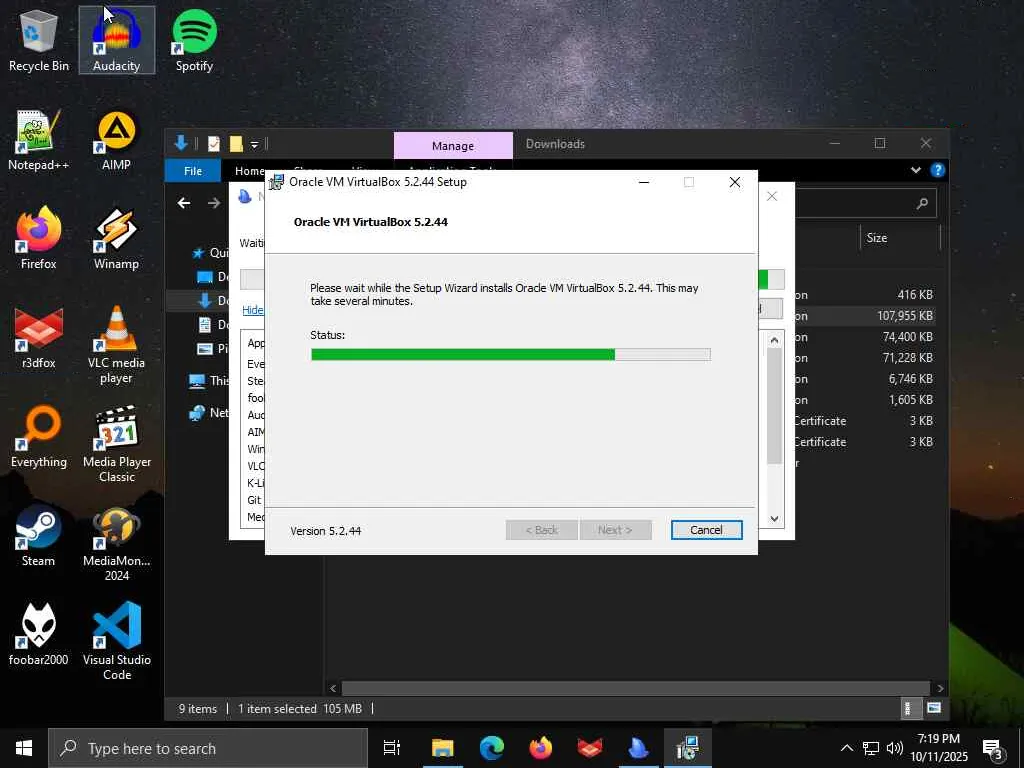The image size is (1024, 768).
Task: Minimize the VirtualBox Setup window
Action: (x=643, y=182)
